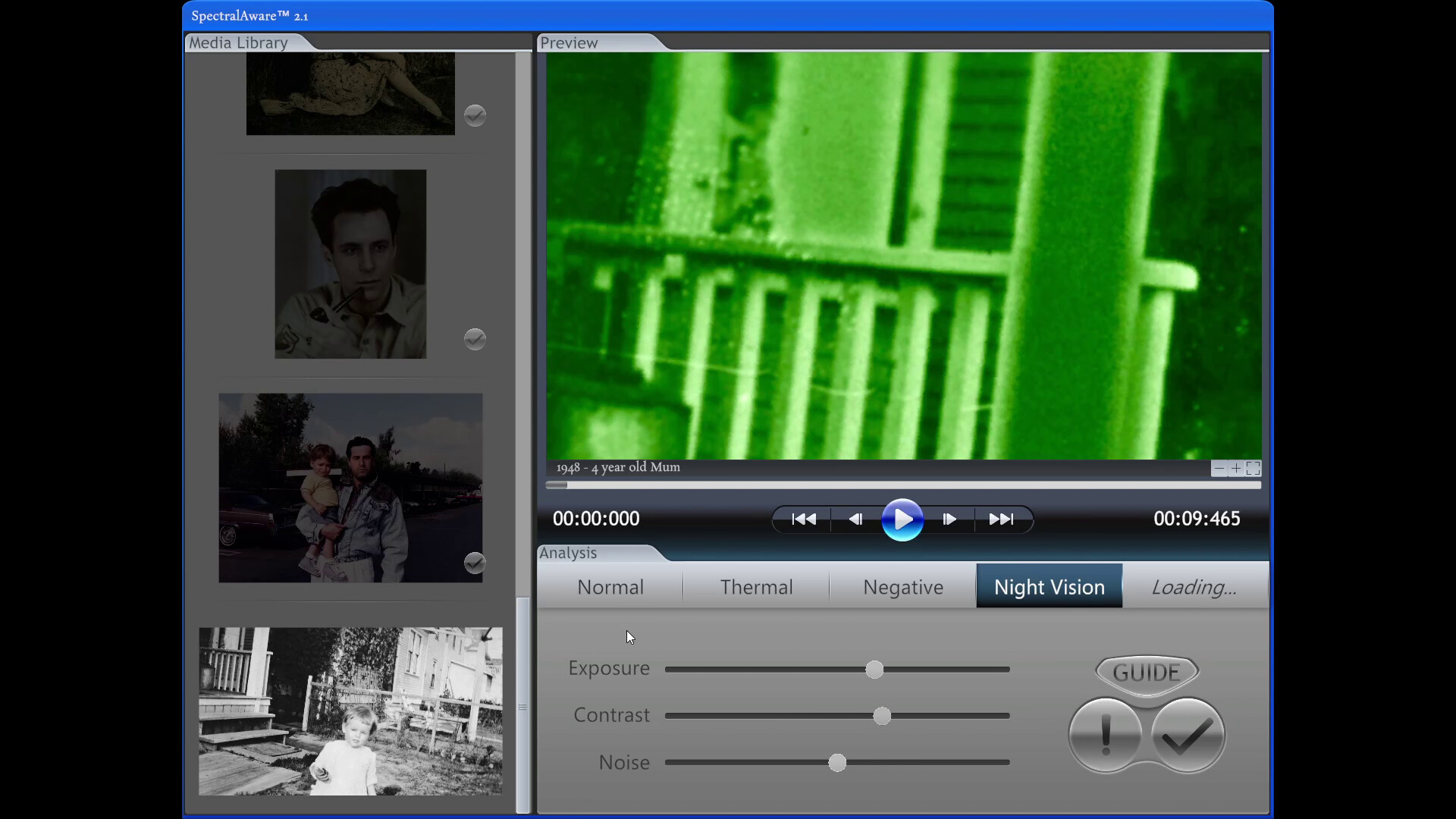The width and height of the screenshot is (1456, 819).
Task: Toggle the checkmark on the top field photo
Action: click(475, 115)
